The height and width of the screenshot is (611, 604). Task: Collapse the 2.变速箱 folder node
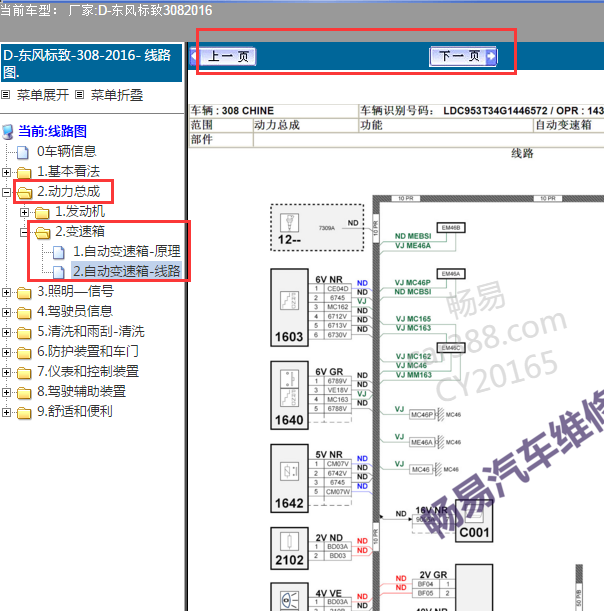[x=24, y=232]
